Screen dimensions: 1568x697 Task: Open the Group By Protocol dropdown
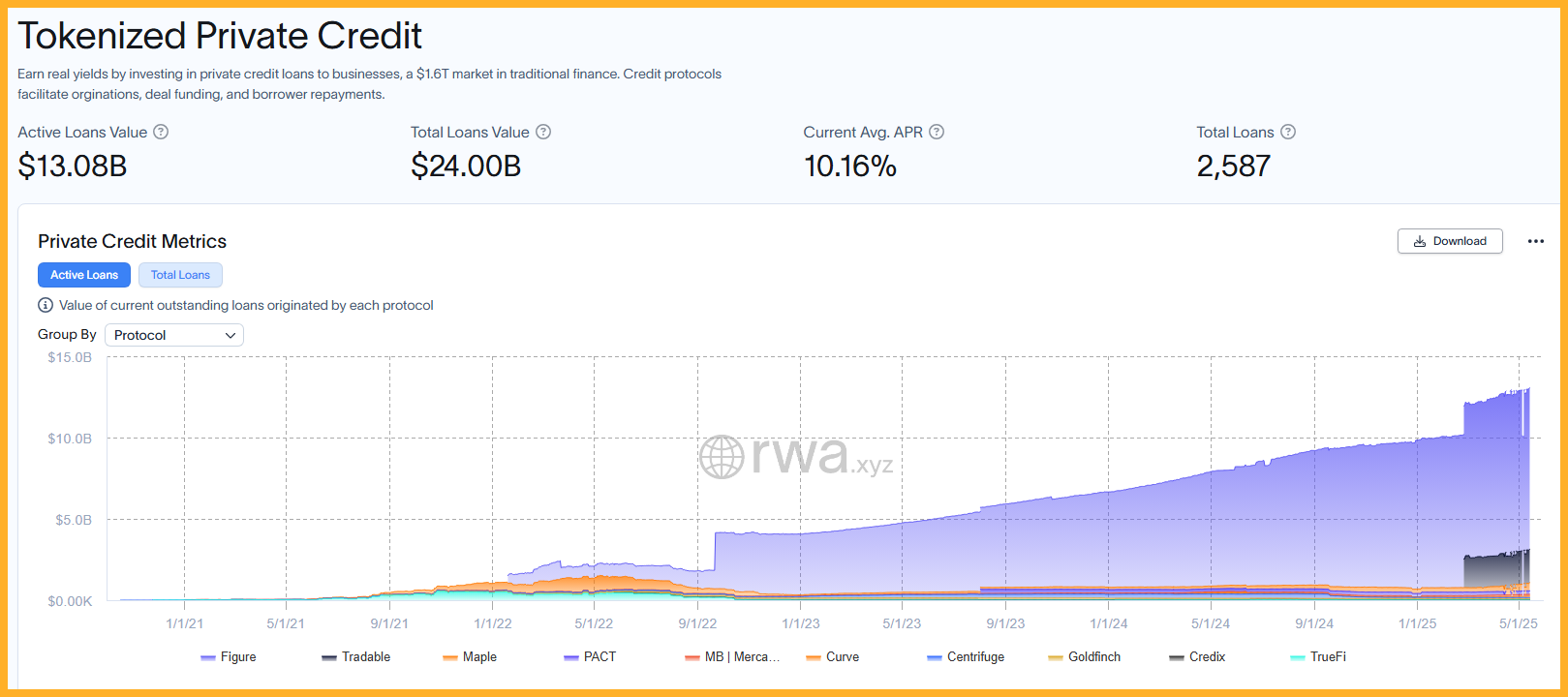[x=174, y=335]
